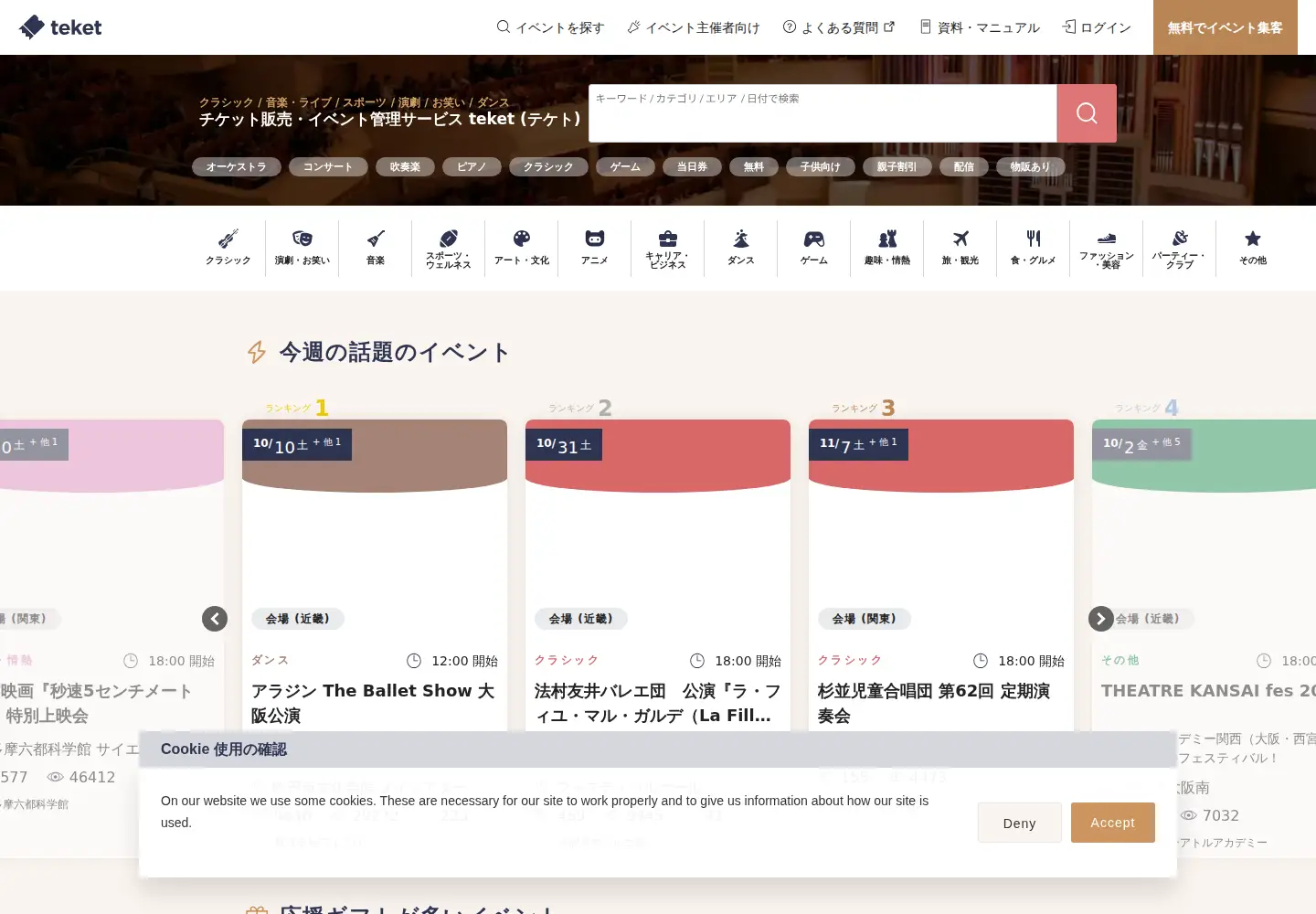Select キャリア・ビジネス briefcase icon
Viewport: 1316px width, 914px height.
point(668,248)
